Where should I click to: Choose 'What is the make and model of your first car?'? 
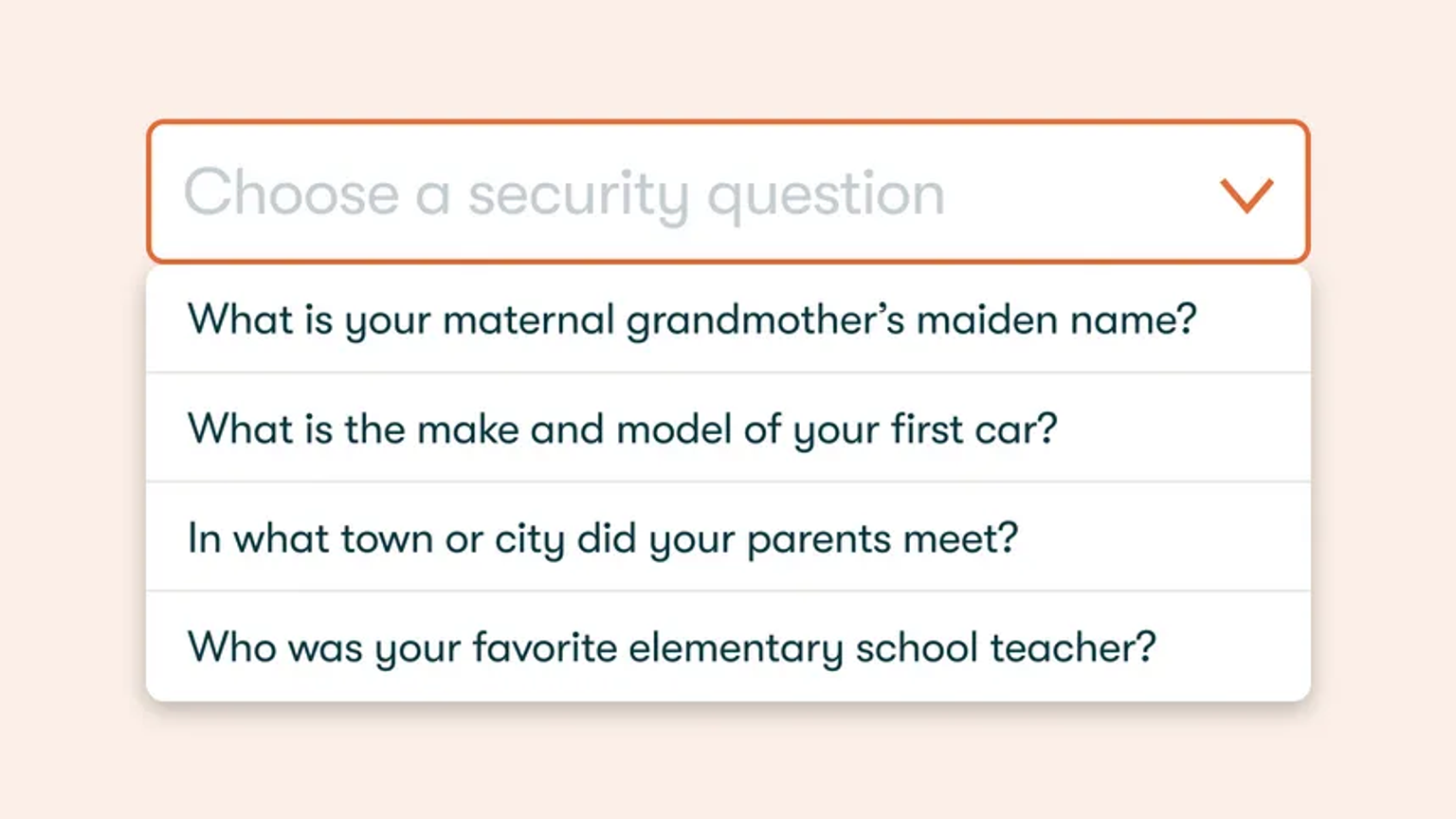pos(728,428)
